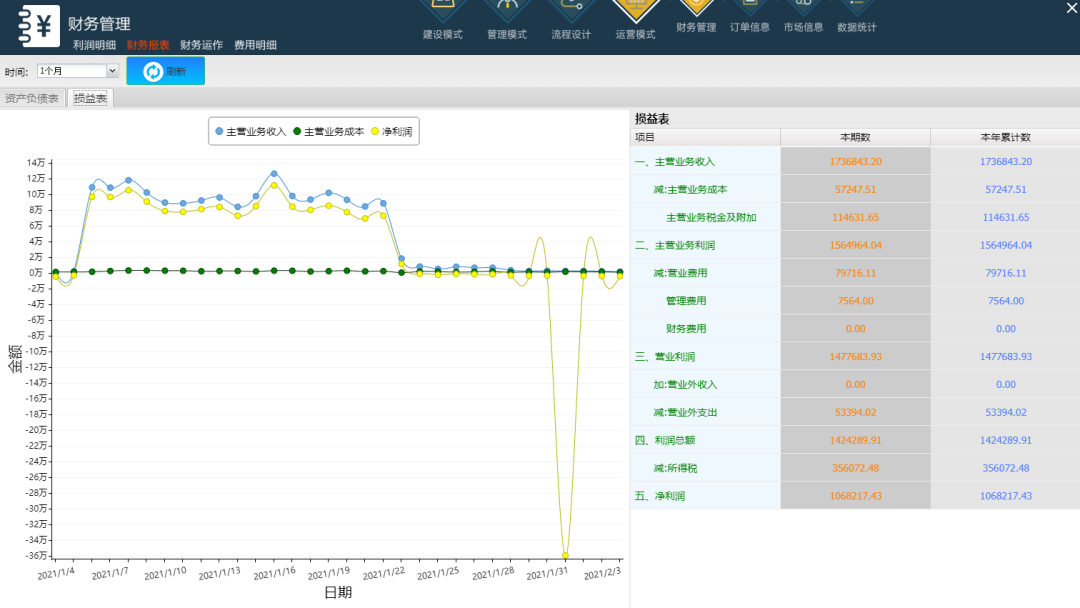Viewport: 1080px width, 608px height.
Task: Click orange value 114631.65
Action: coord(855,217)
